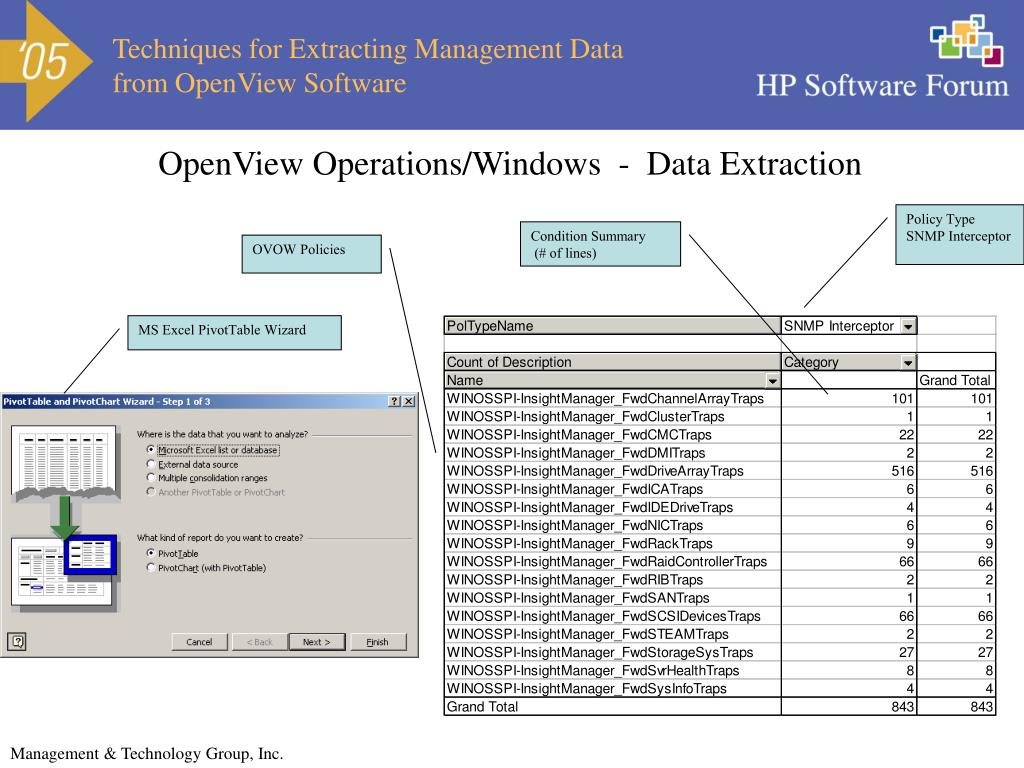Click the wizard title 'PivotTable and PivotChart Wizard - Step 1 of 3'
Screen dimensions: 1024x768
click(106, 402)
